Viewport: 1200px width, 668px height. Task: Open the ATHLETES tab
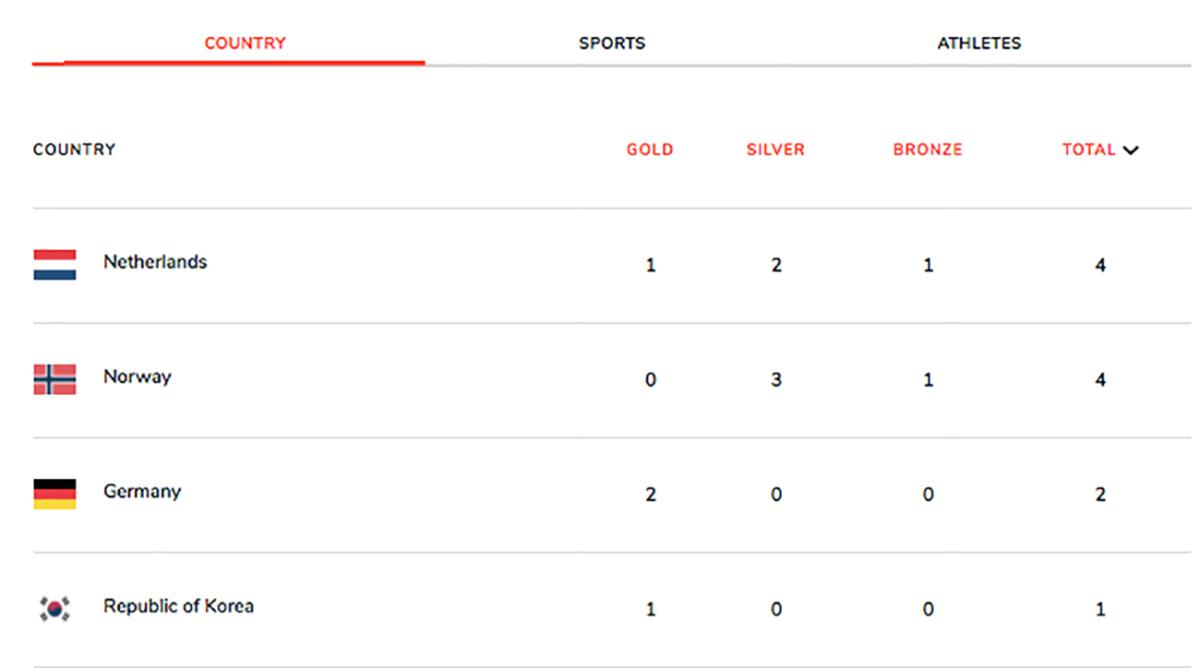pyautogui.click(x=979, y=43)
